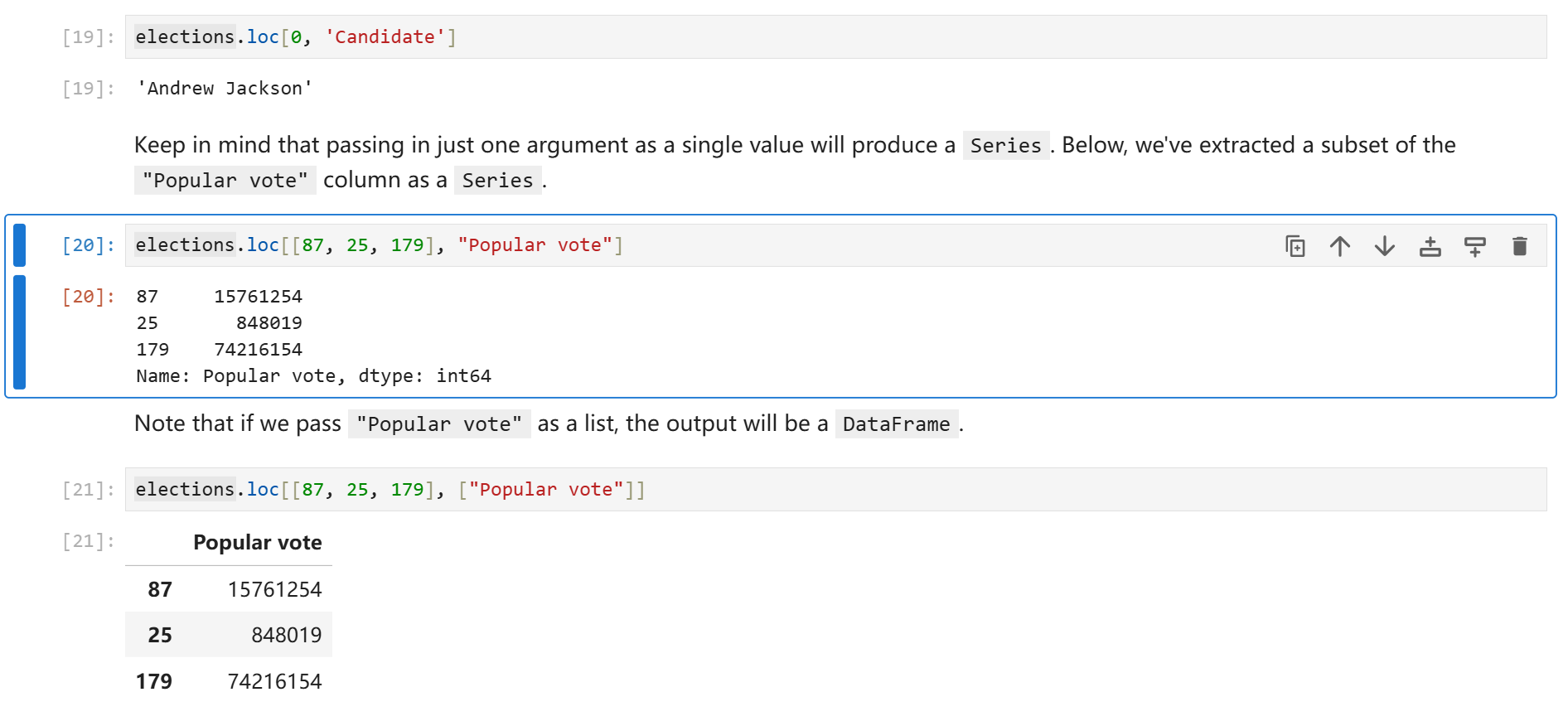
Task: Move cell 20 up
Action: [1339, 246]
